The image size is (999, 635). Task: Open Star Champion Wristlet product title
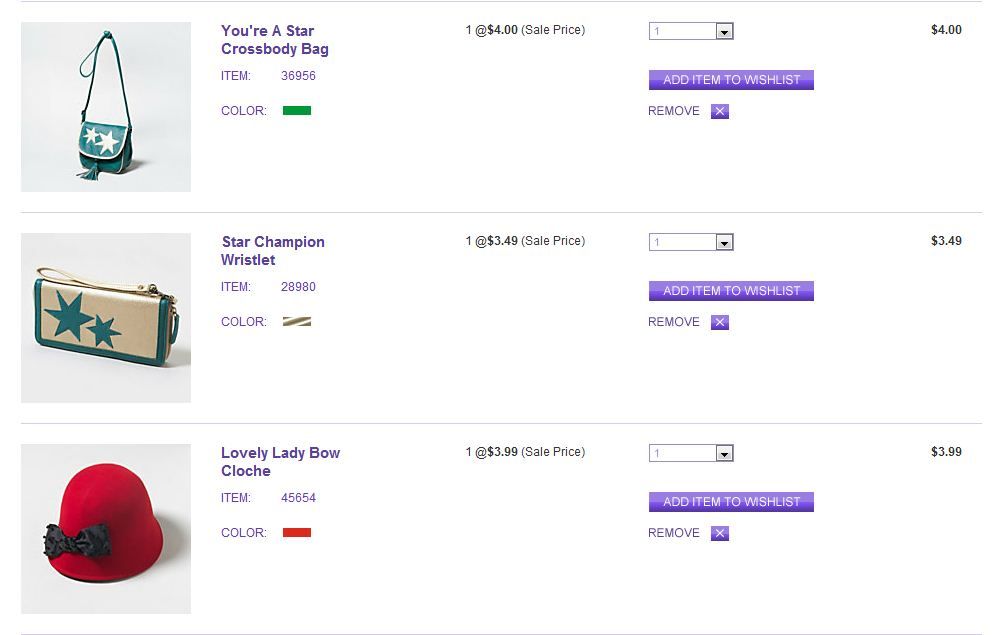click(272, 251)
